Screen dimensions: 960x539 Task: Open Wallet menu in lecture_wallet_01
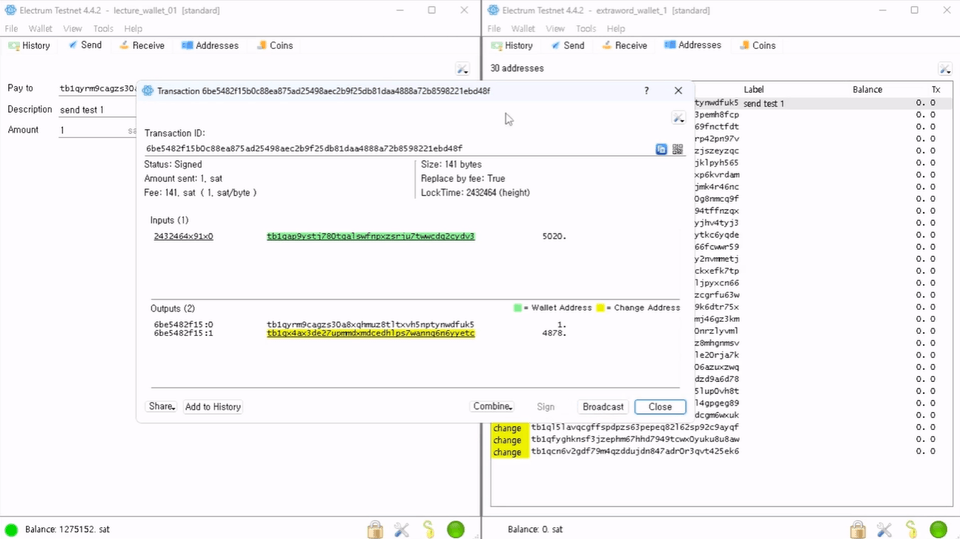pyautogui.click(x=40, y=29)
